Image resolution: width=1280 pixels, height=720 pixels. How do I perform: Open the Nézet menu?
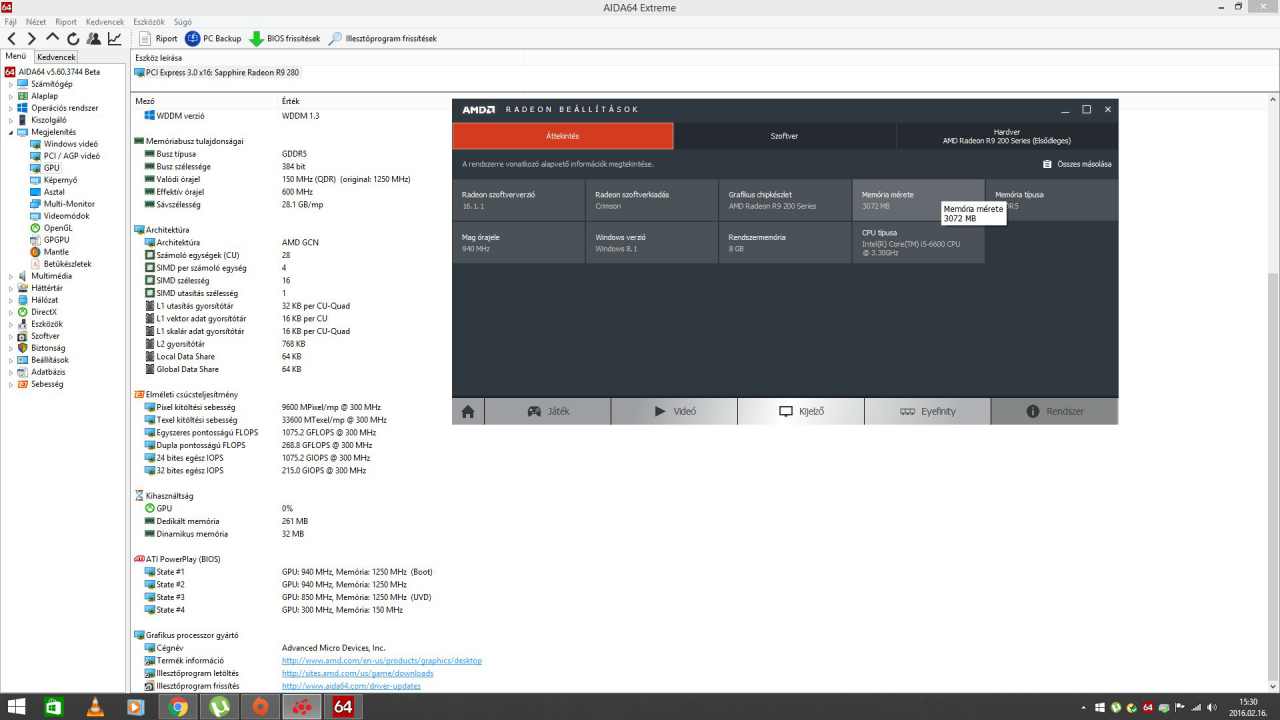[36, 21]
